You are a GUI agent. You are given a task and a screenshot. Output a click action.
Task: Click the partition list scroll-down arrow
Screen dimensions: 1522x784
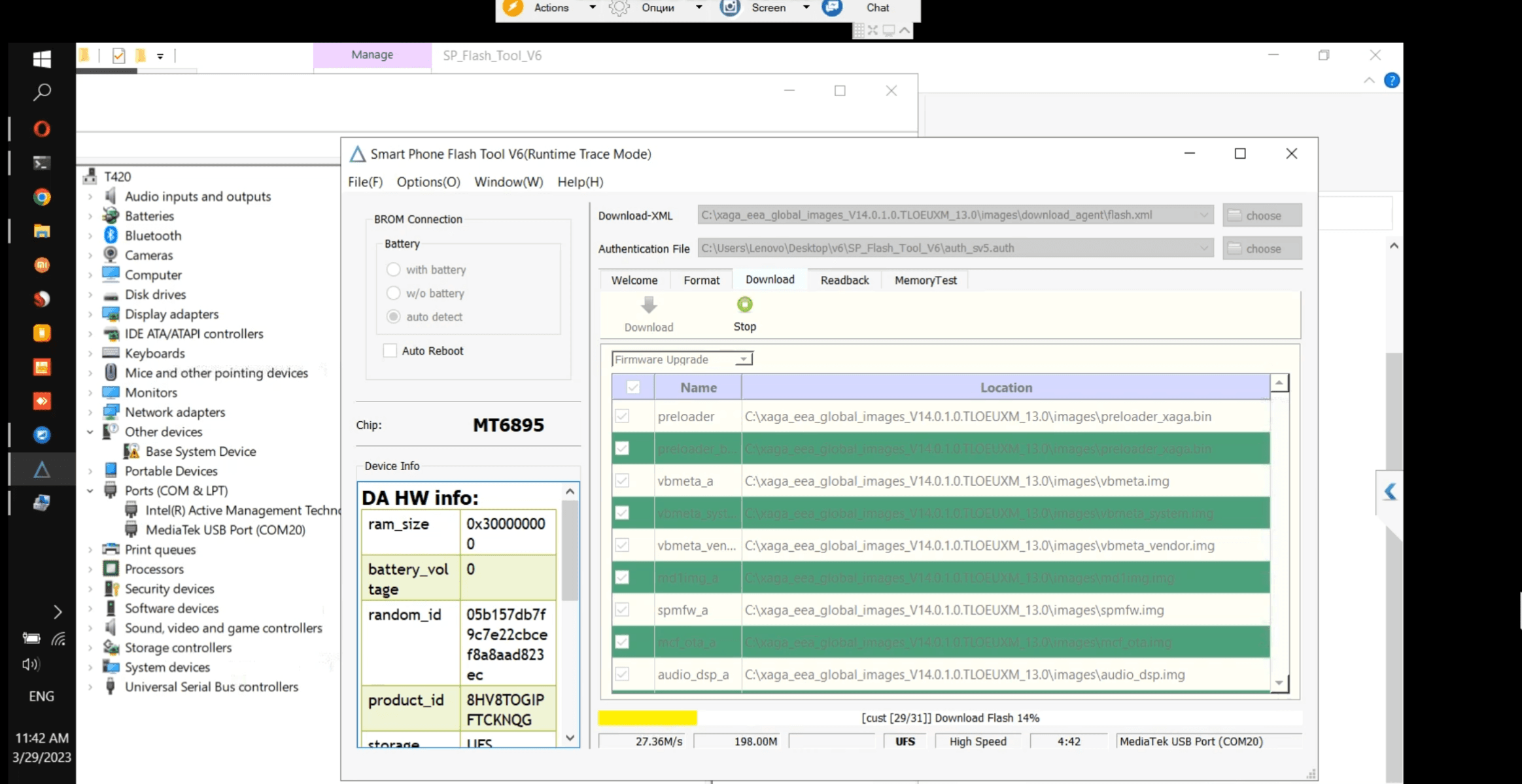(1279, 683)
